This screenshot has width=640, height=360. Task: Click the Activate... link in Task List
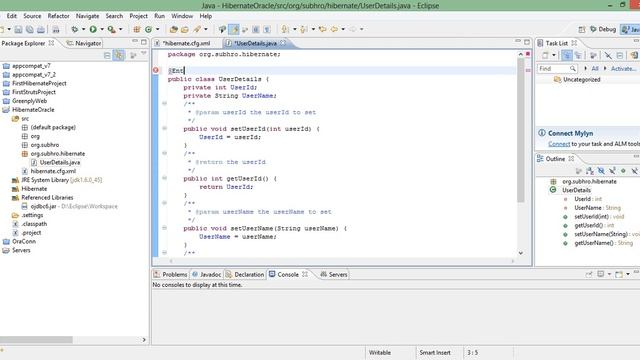tap(623, 69)
